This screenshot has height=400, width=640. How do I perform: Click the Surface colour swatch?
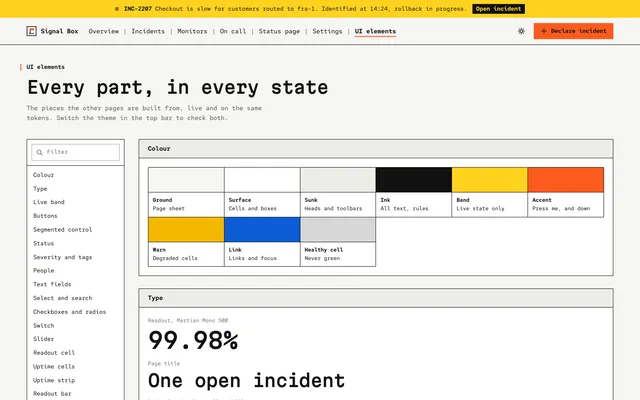262,180
